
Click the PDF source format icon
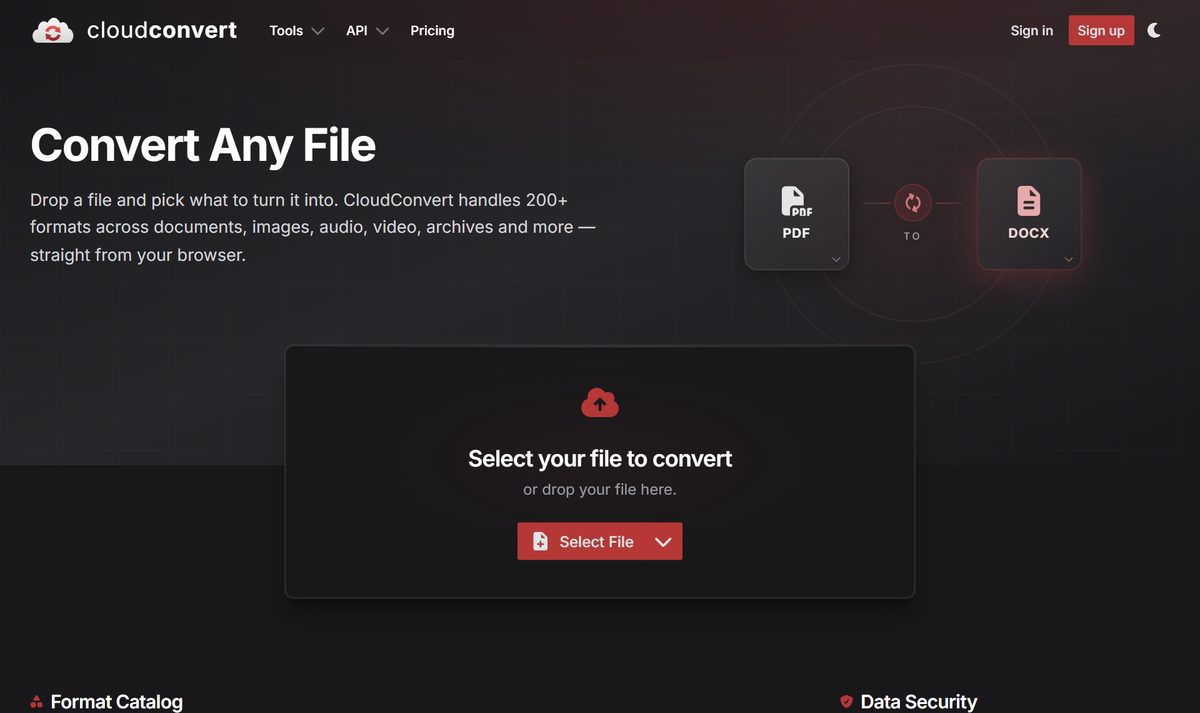click(796, 202)
